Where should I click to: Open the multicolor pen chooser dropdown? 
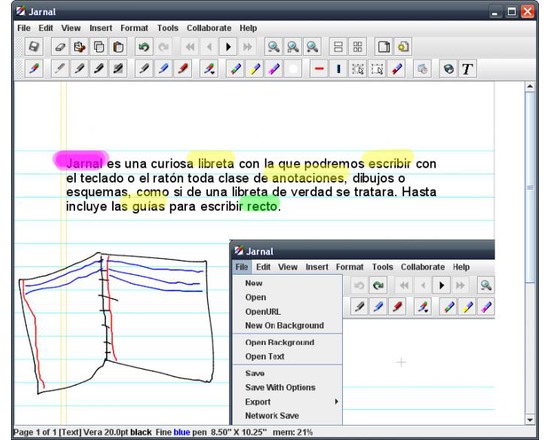pos(209,69)
